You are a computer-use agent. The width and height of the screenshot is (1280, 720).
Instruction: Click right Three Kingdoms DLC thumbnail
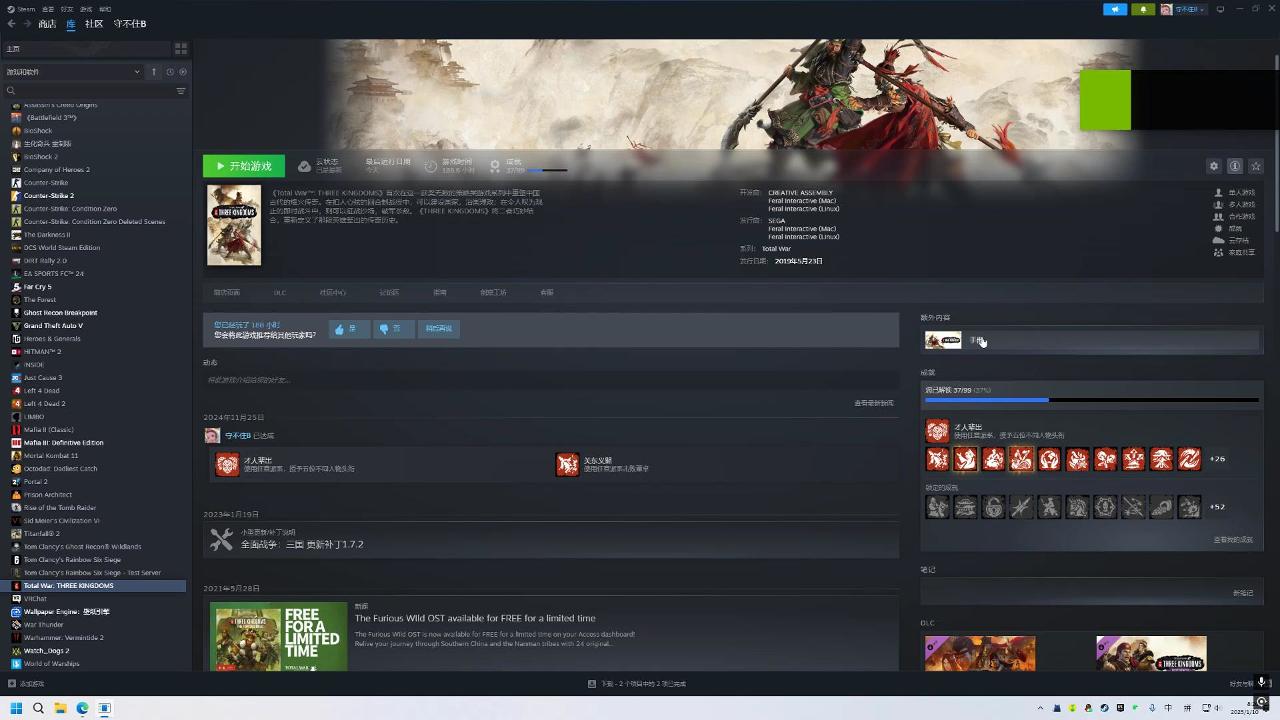click(1151, 654)
